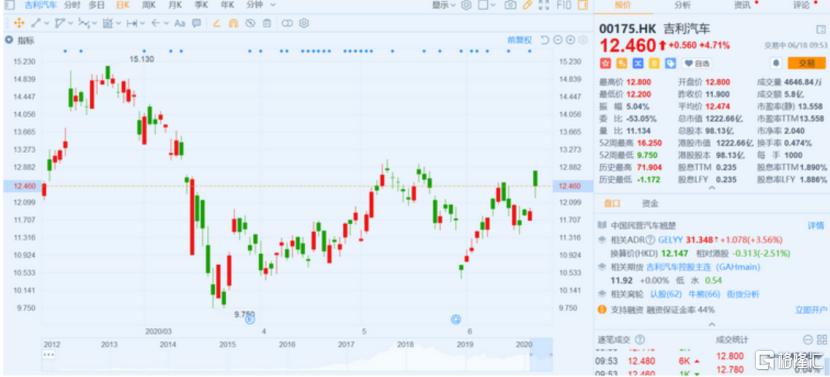Screen dimensions: 830x377
Task: Open F10 company info
Action: pos(564,5)
